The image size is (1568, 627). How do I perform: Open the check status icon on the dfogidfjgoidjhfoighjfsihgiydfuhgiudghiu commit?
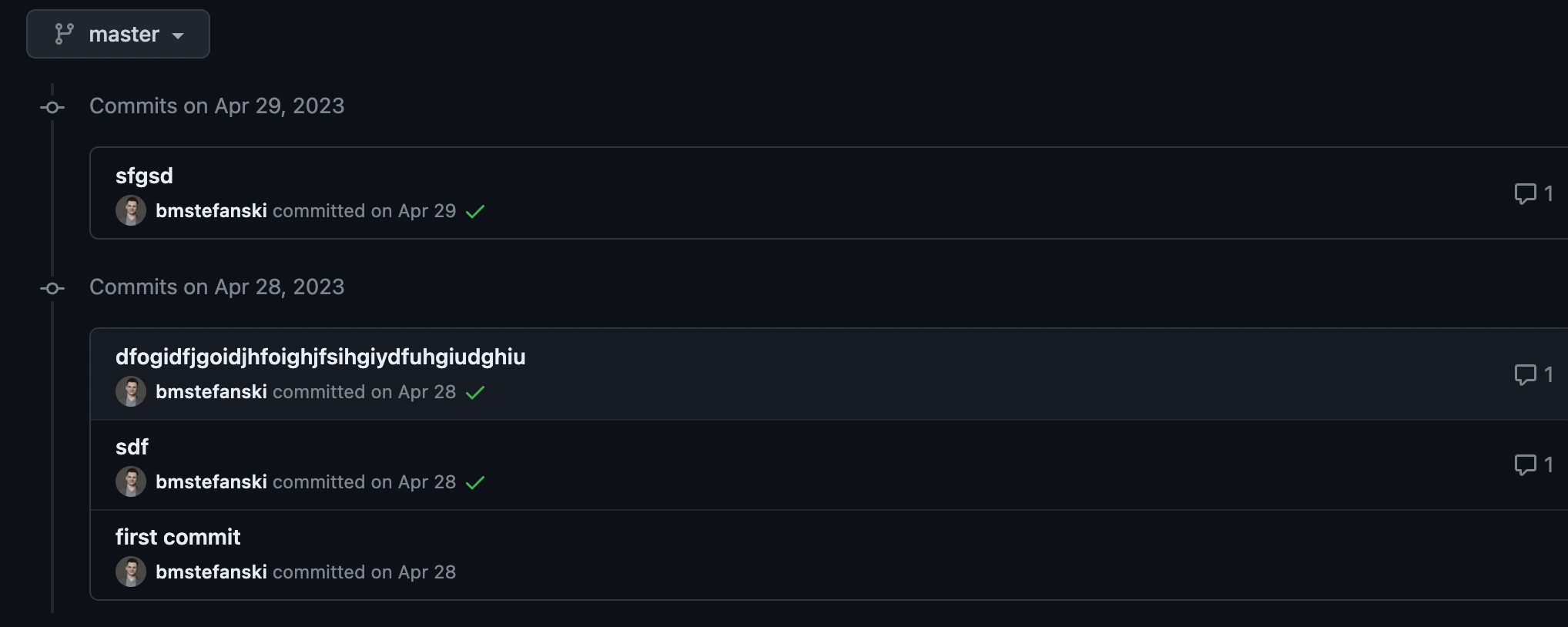click(476, 393)
